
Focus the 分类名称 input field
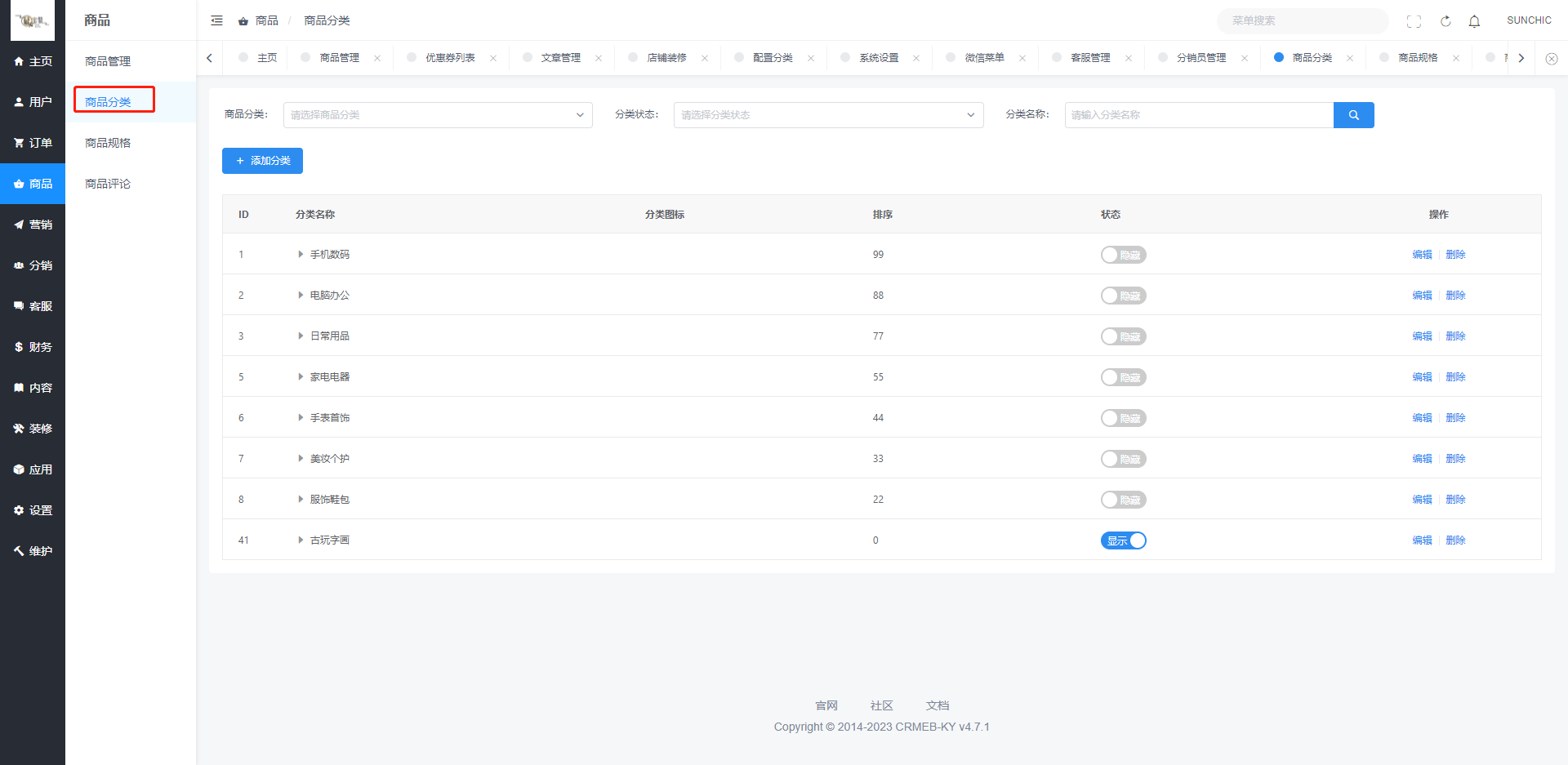click(x=1199, y=115)
